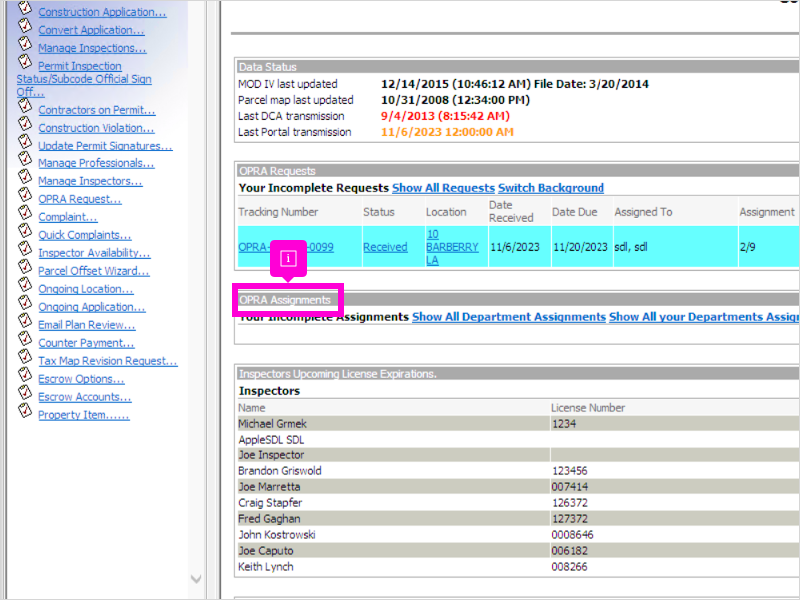Click Show All Requests link

point(443,188)
